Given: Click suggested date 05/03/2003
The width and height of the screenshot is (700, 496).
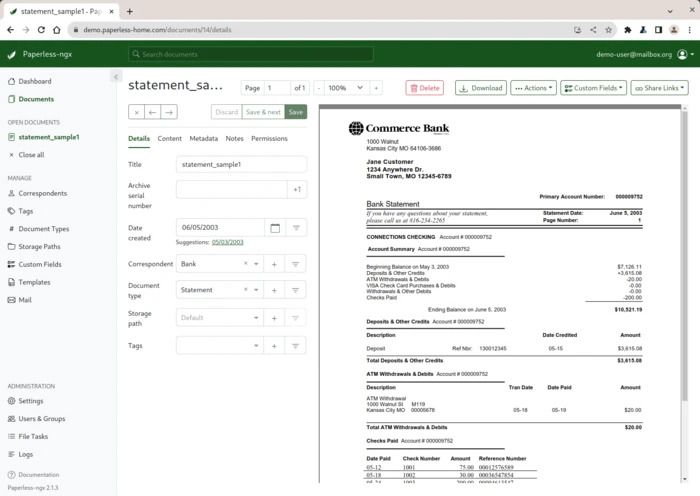Looking at the screenshot, I should (228, 242).
